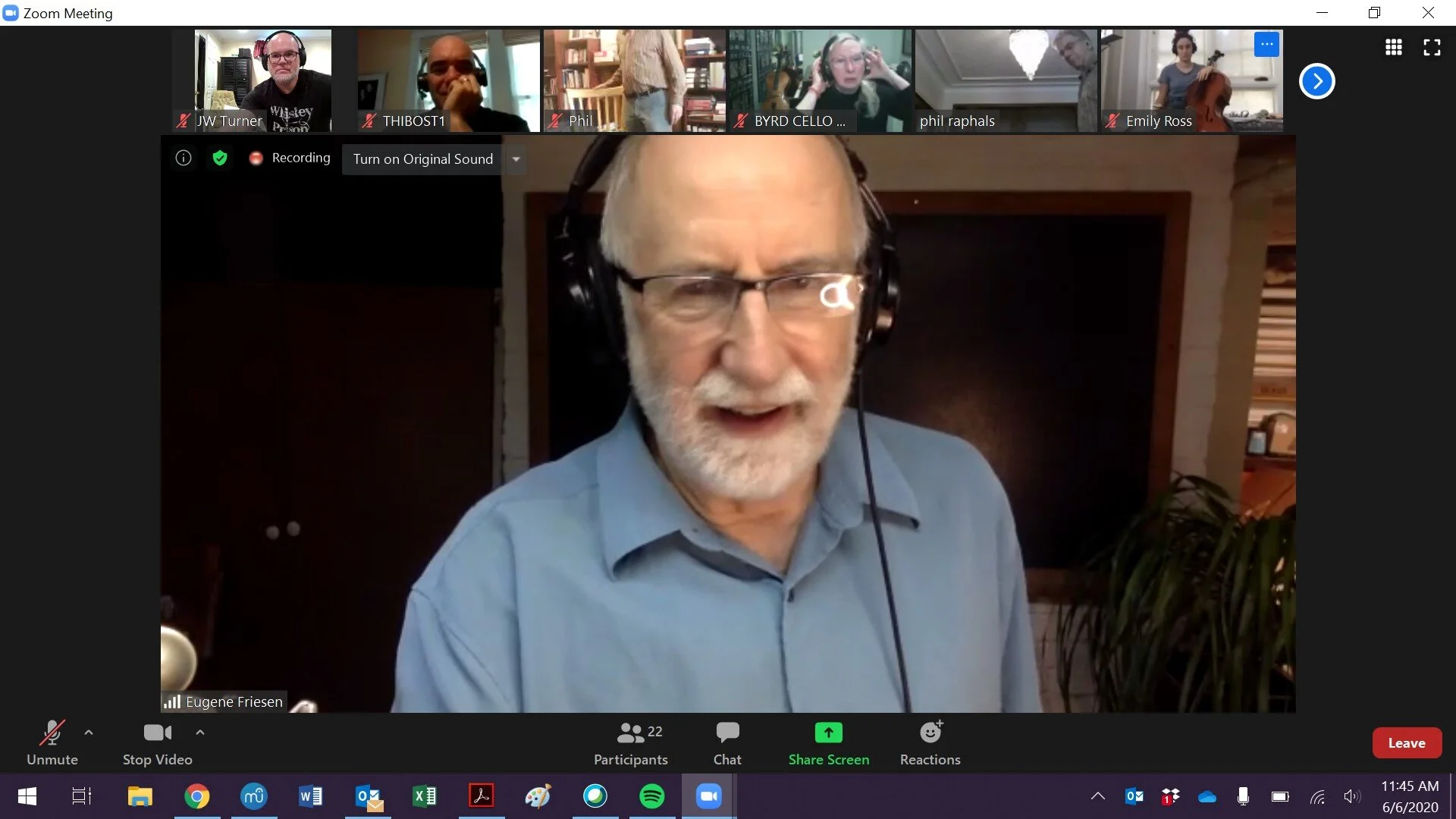
Task: Expand video options arrow beside Stop Video
Action: click(200, 733)
